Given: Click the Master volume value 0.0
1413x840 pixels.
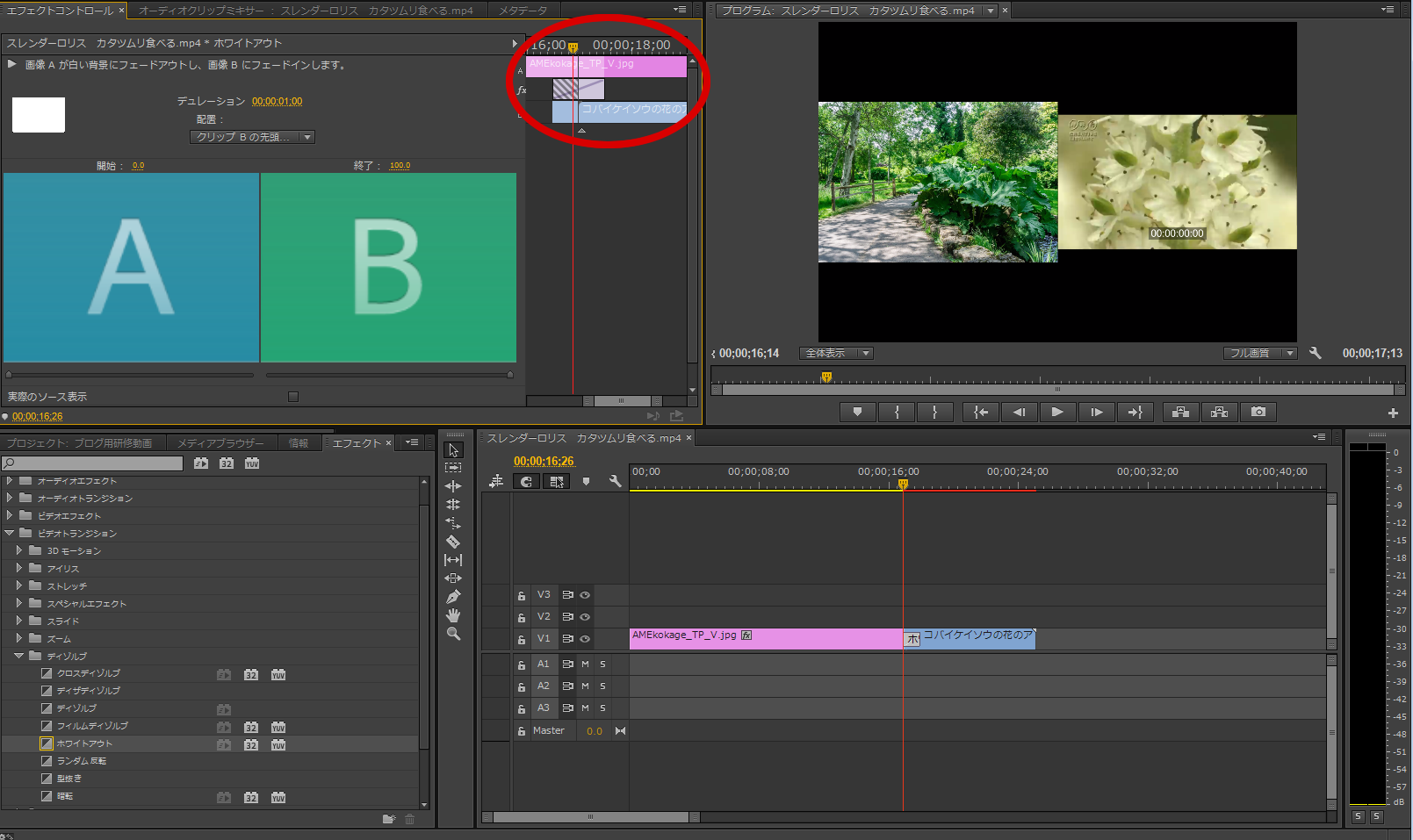Looking at the screenshot, I should tap(595, 731).
